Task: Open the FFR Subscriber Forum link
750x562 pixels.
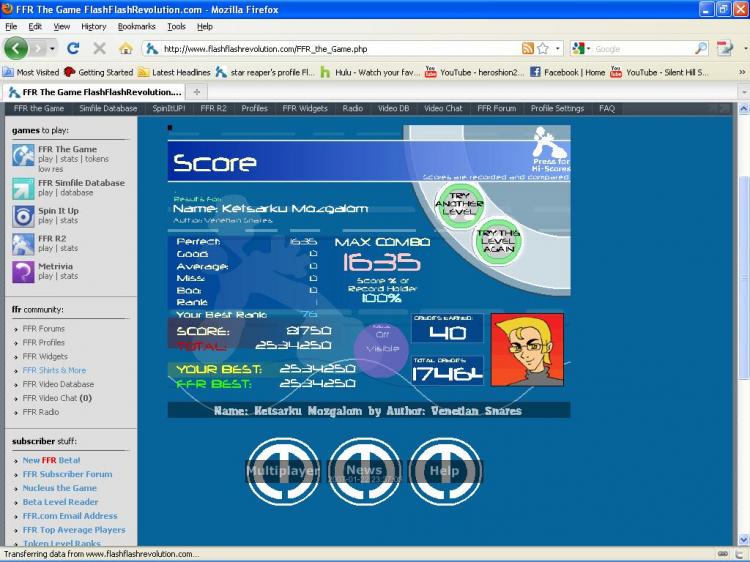Action: 67,474
